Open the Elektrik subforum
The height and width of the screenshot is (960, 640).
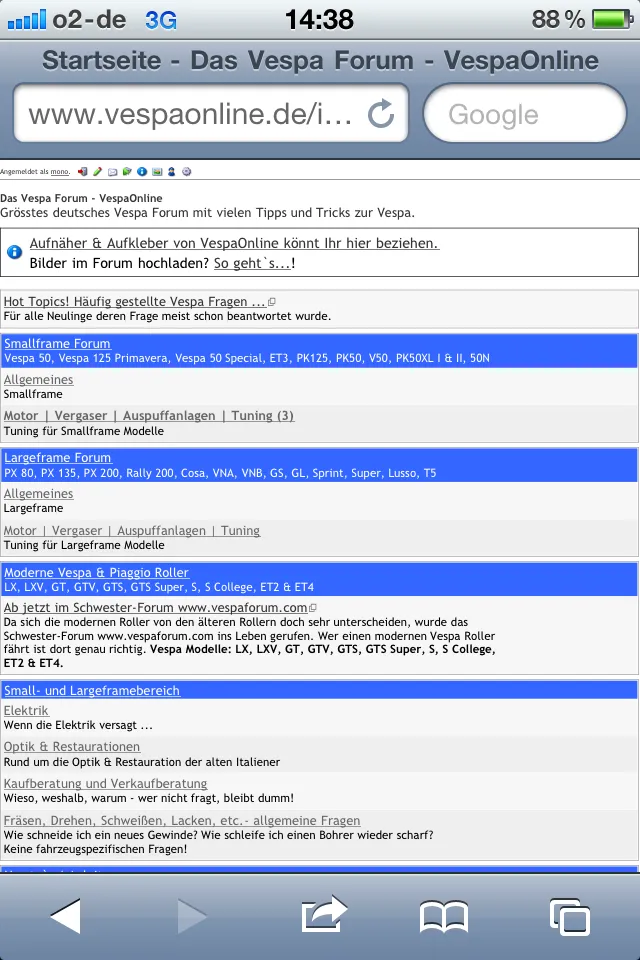click(x=26, y=710)
